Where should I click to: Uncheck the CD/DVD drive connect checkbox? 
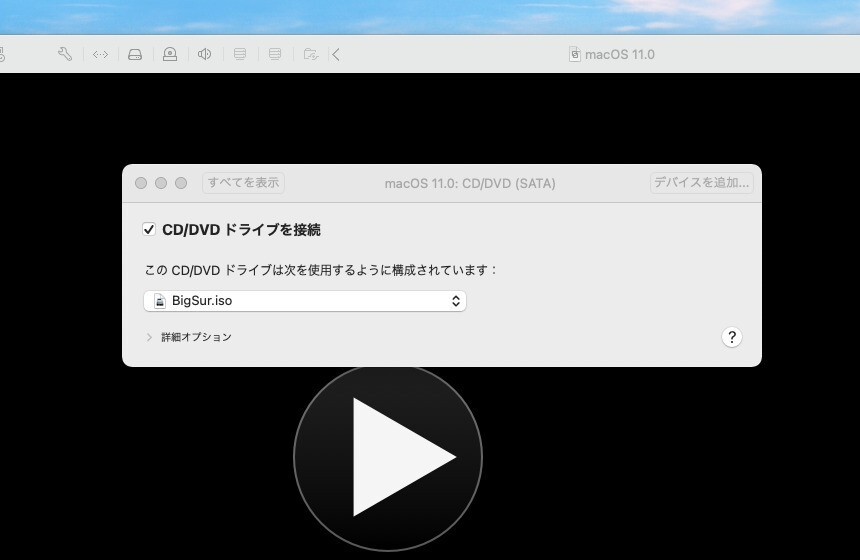click(x=149, y=229)
